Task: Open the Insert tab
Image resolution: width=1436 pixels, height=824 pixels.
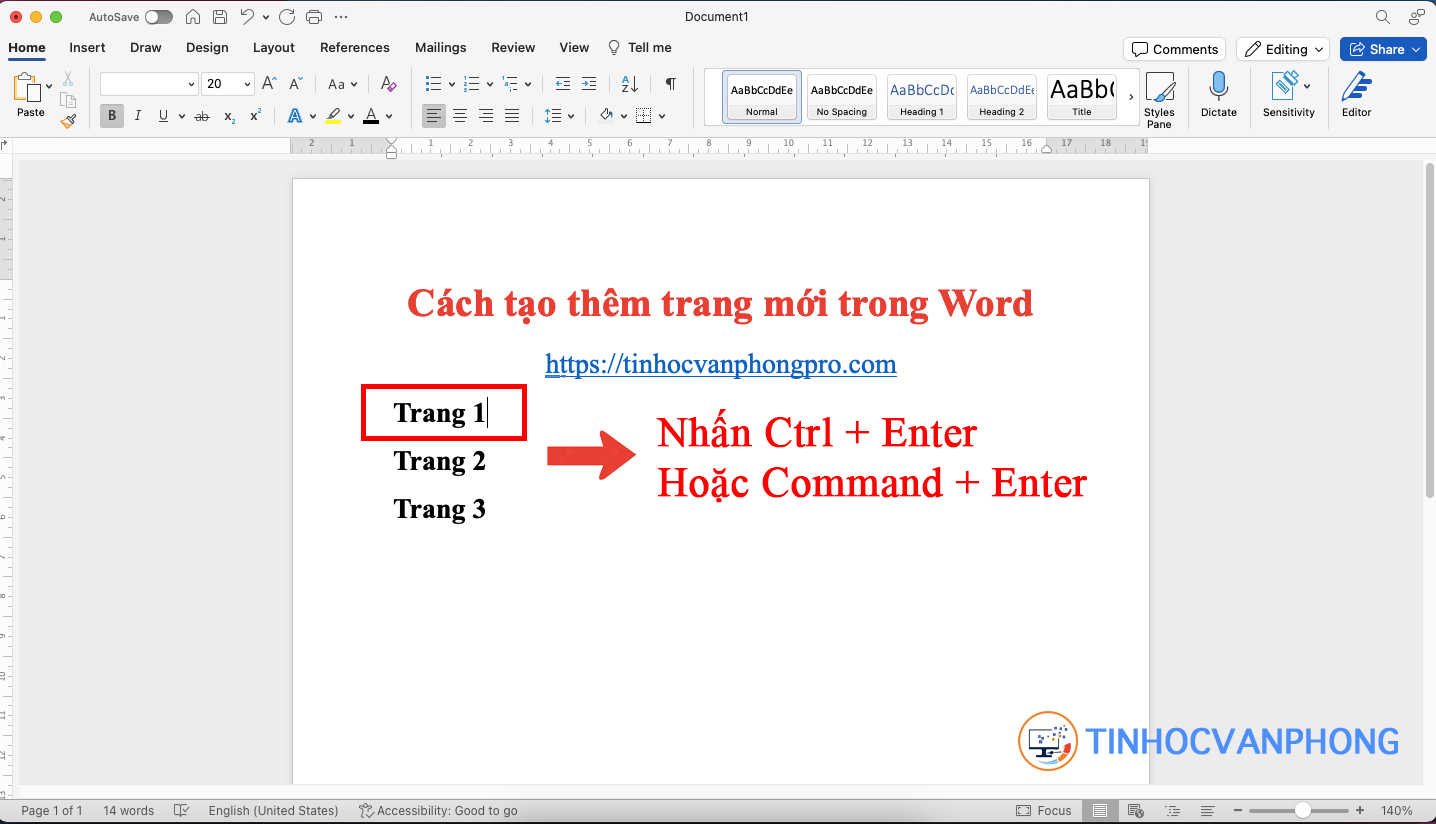Action: (87, 48)
